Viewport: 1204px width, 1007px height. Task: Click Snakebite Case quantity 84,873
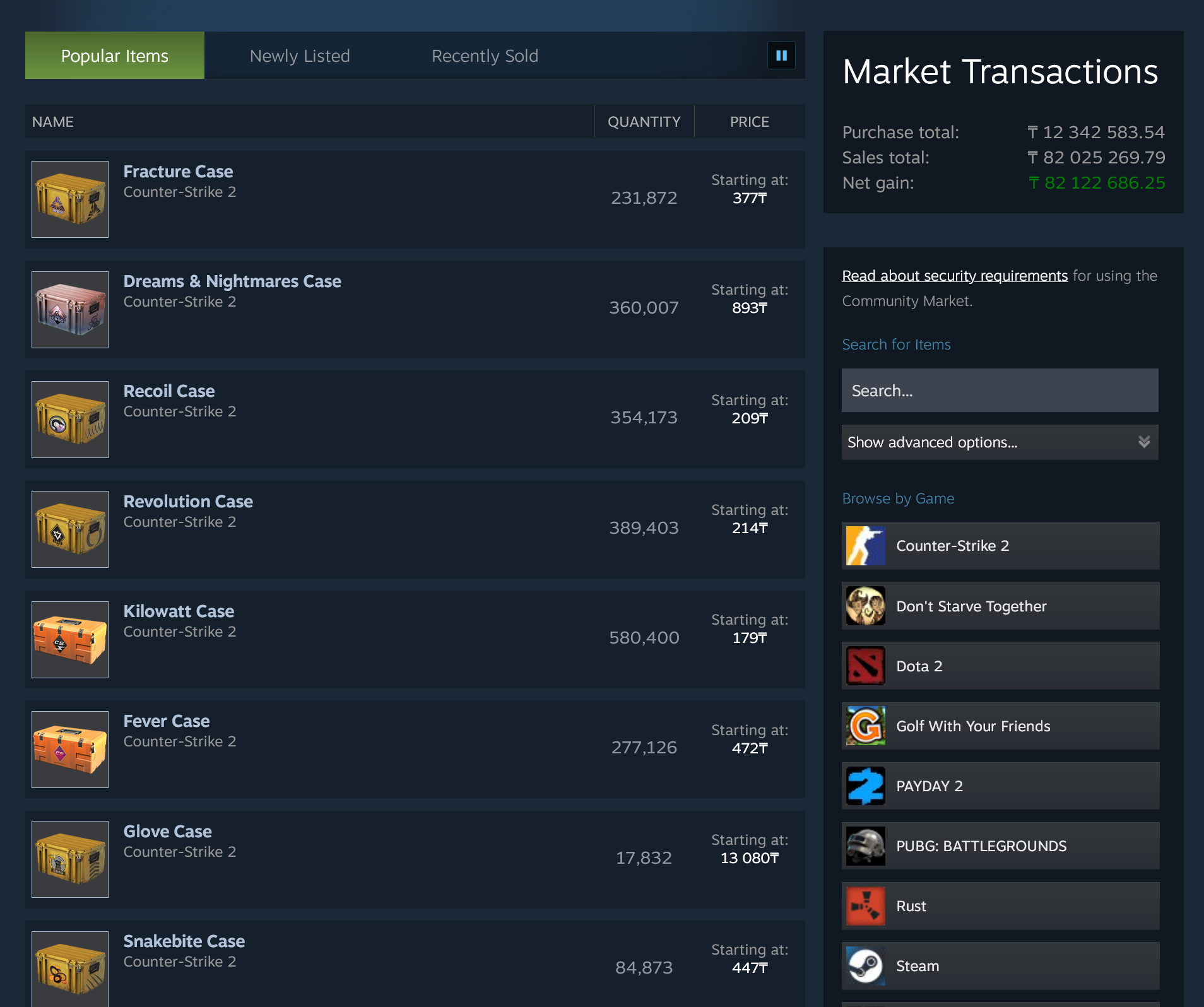pyautogui.click(x=644, y=968)
